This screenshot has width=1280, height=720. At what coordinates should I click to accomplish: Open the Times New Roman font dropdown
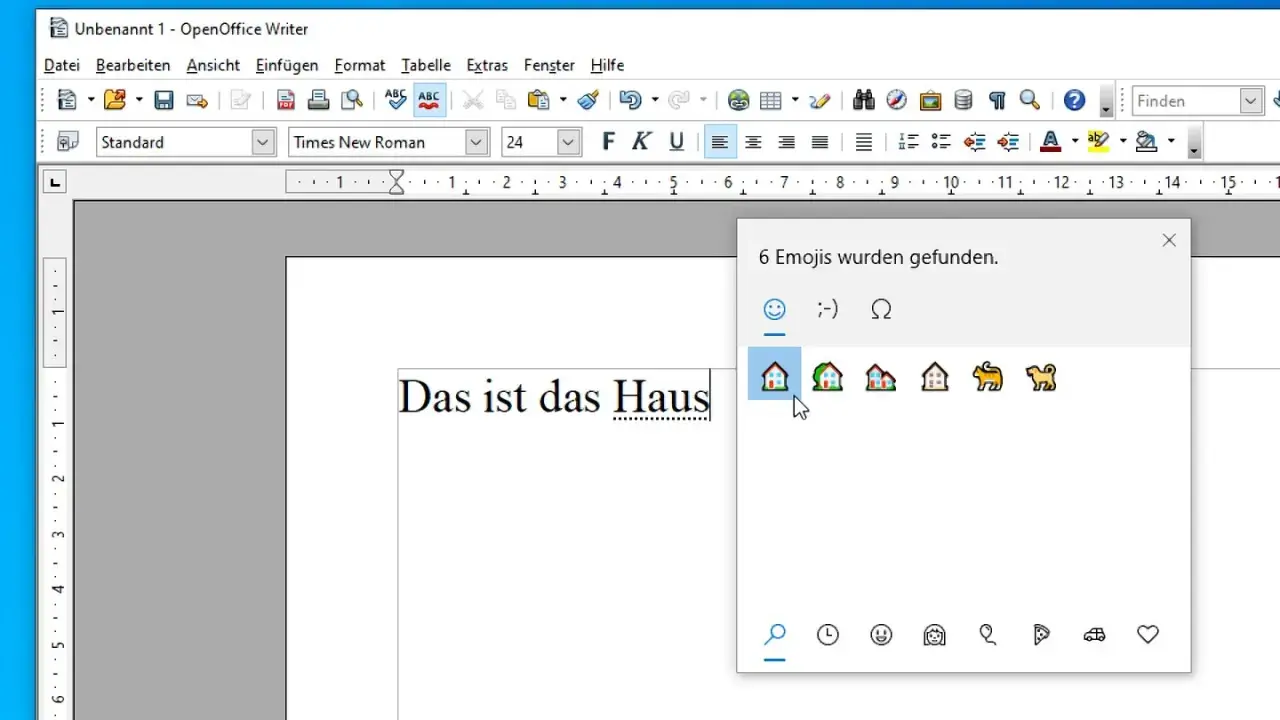point(477,142)
